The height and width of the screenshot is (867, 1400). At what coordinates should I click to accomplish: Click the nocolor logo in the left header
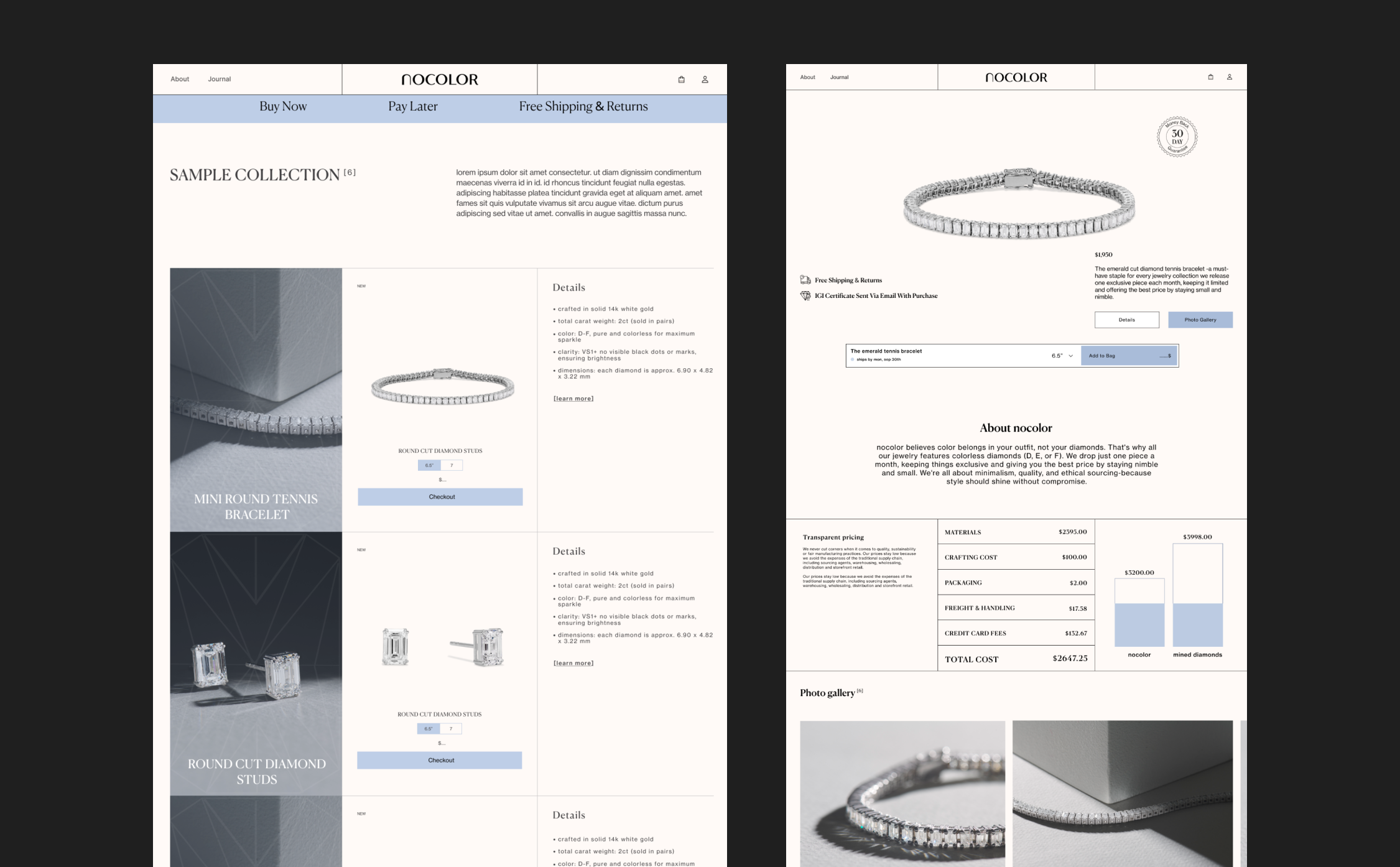pos(439,79)
